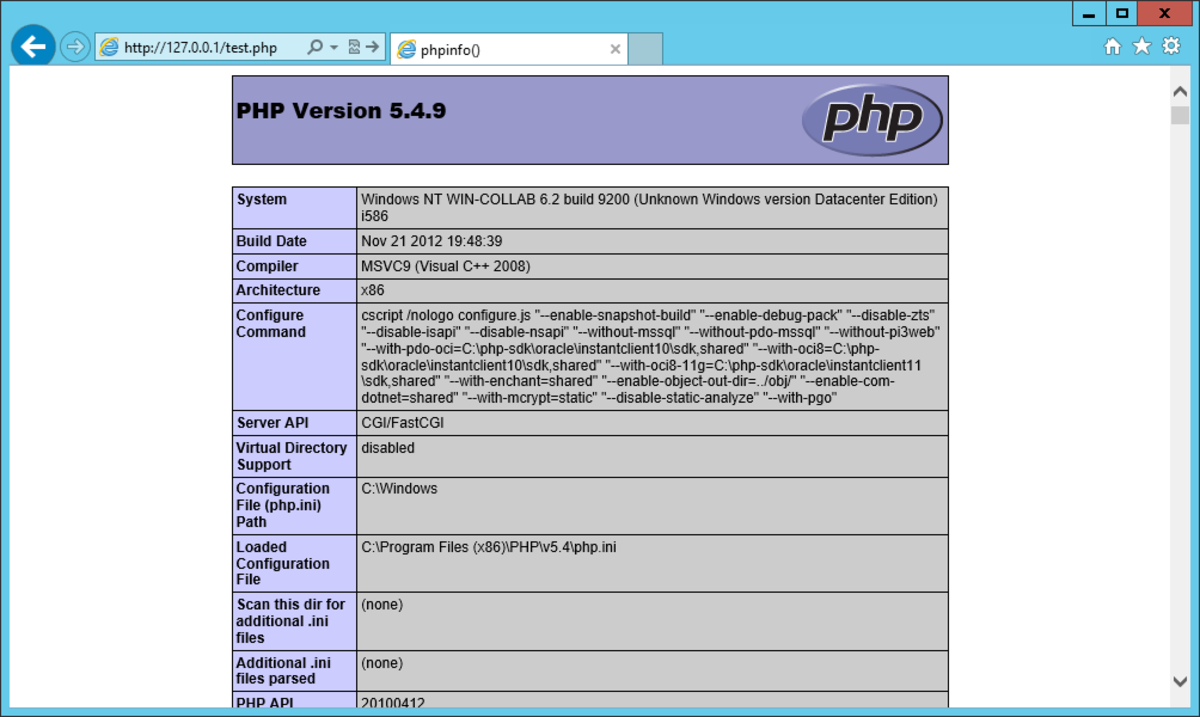The image size is (1200, 717).
Task: Open the Tools gear menu
Action: [1171, 46]
